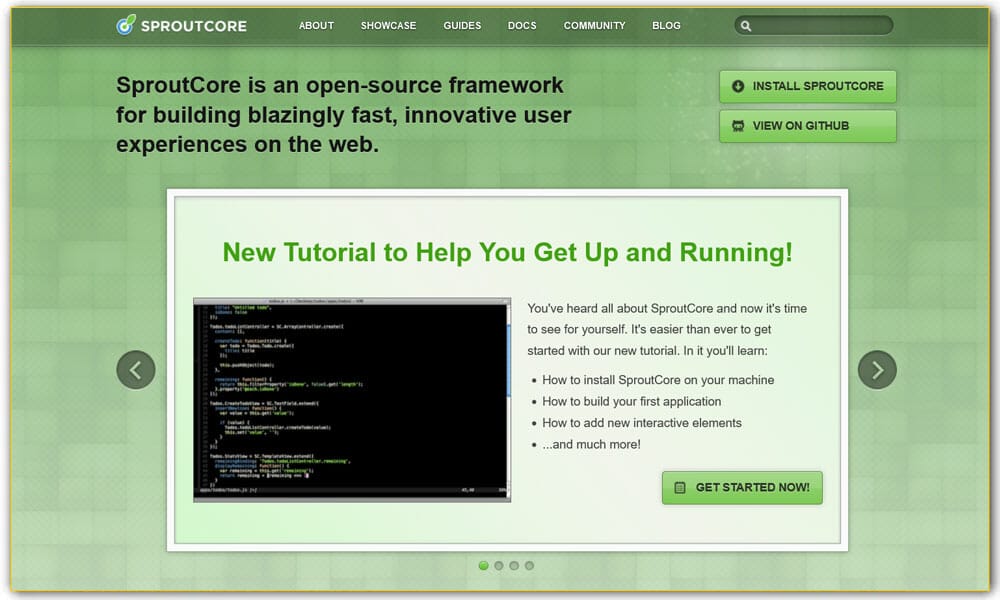Screen dimensions: 1000x600
Task: Open the COMMUNITY menu item
Action: (x=594, y=26)
